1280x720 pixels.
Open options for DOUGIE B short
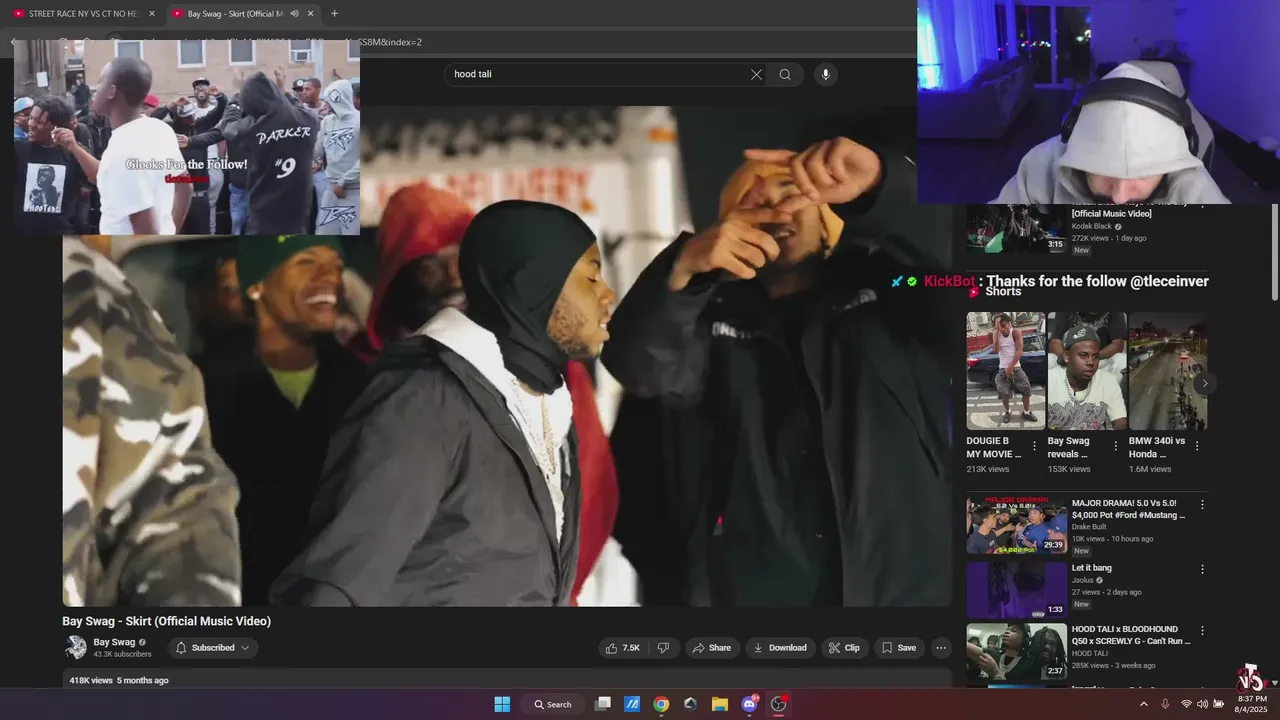(1035, 445)
